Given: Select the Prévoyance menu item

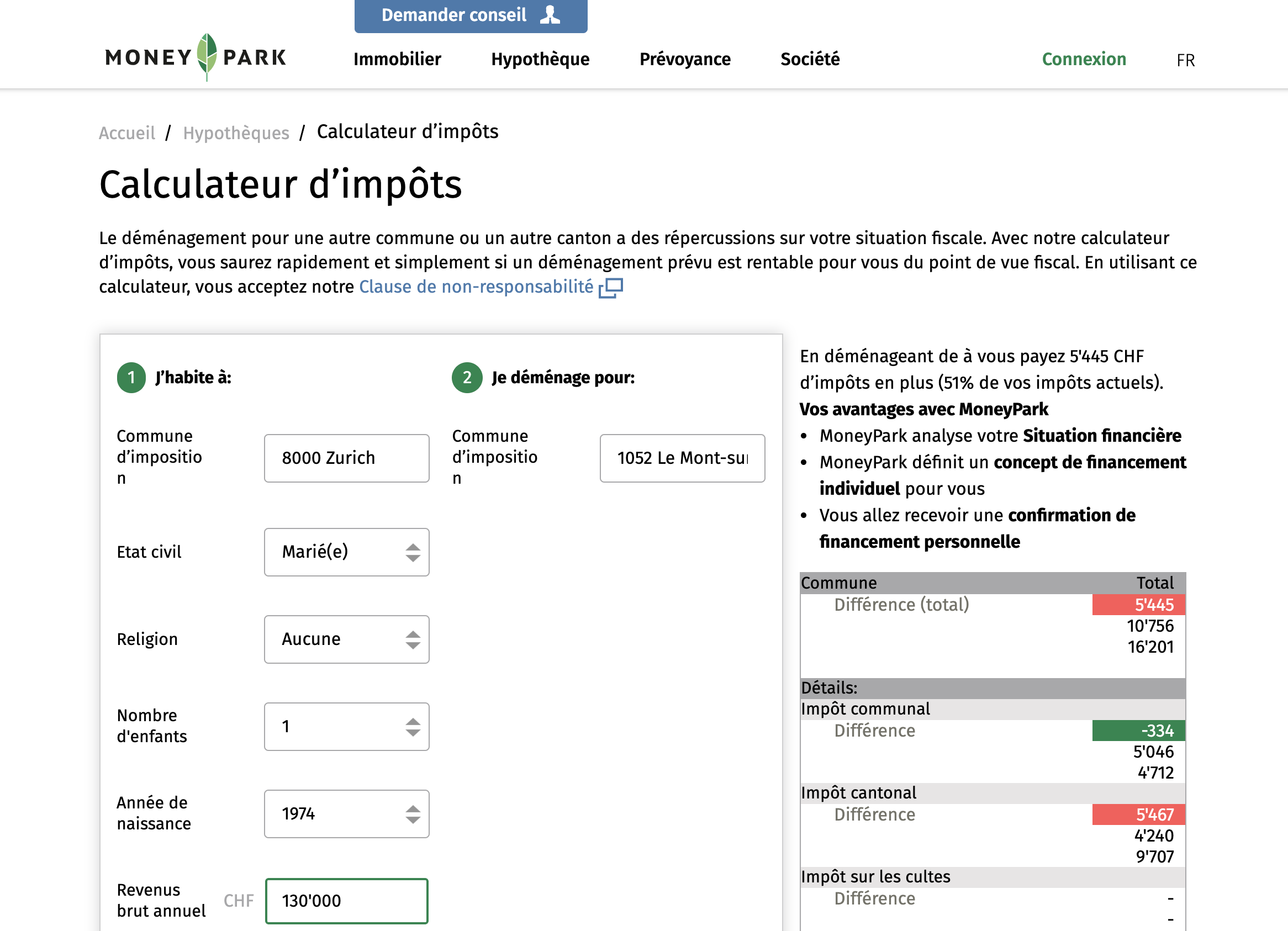Looking at the screenshot, I should tap(685, 59).
